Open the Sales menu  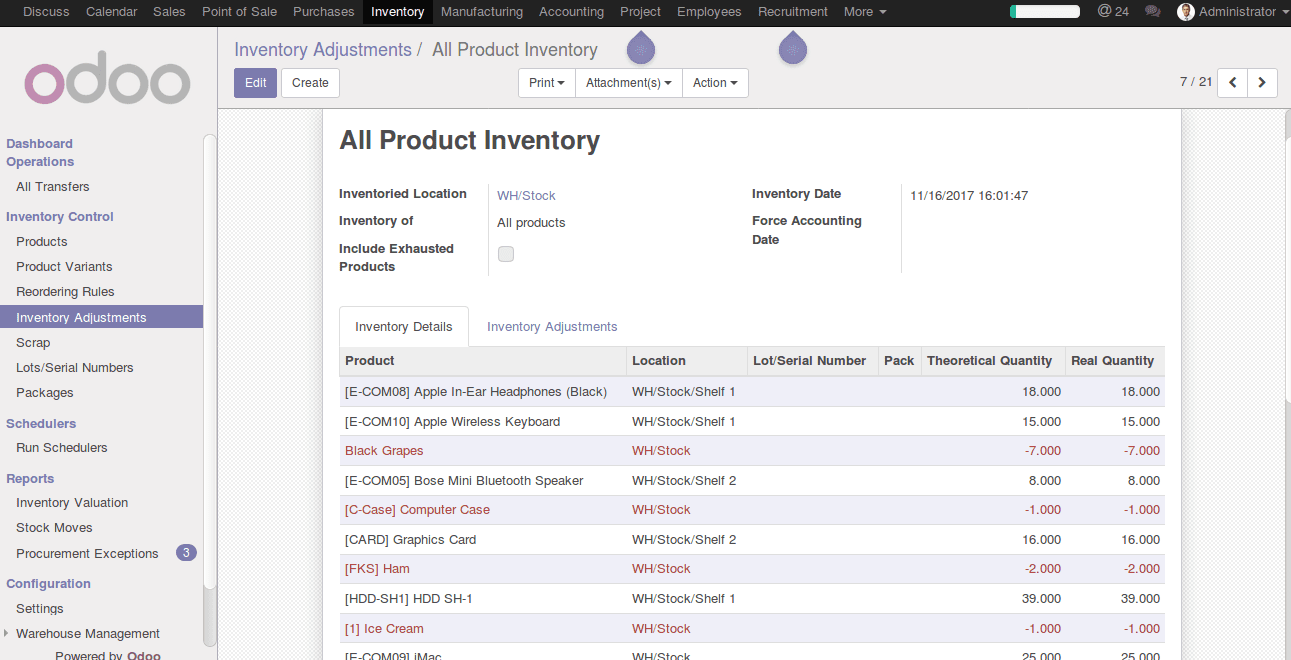tap(169, 12)
